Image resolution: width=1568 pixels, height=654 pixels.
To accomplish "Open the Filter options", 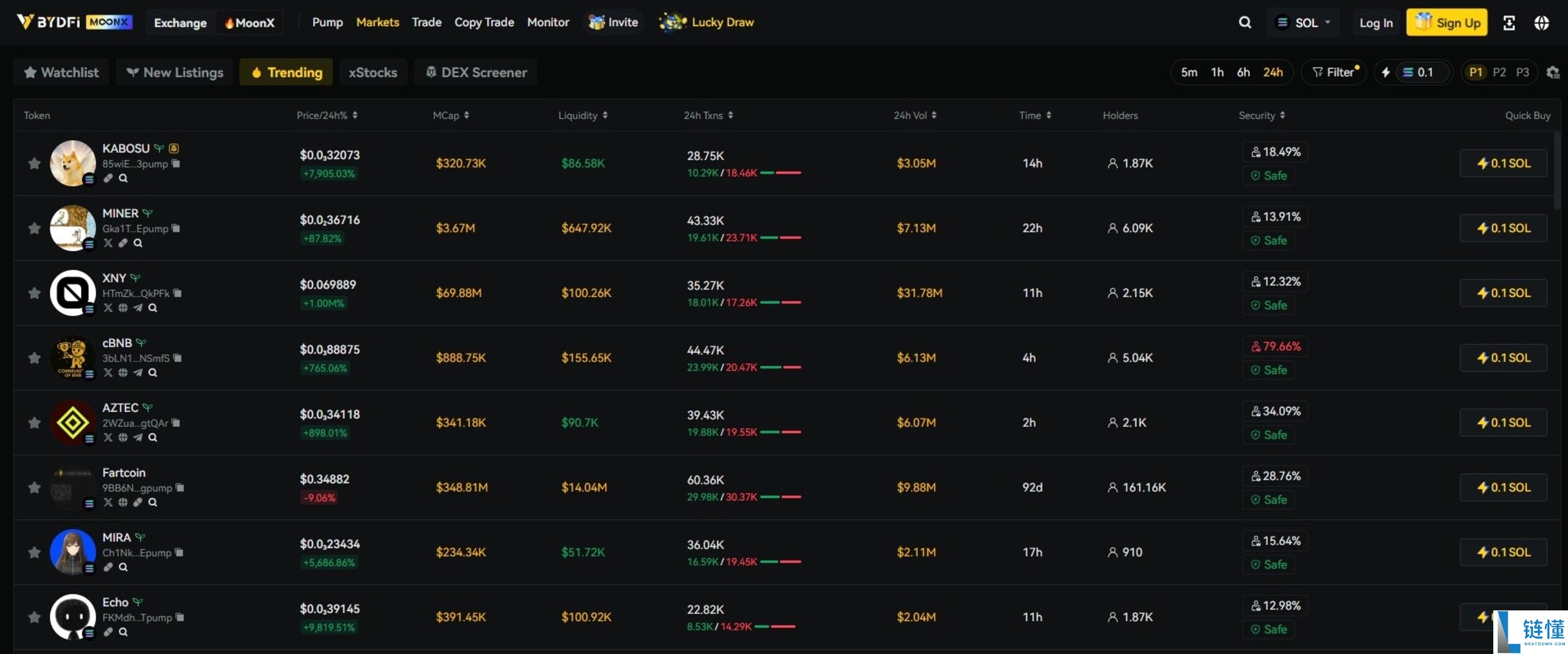I will click(x=1334, y=72).
